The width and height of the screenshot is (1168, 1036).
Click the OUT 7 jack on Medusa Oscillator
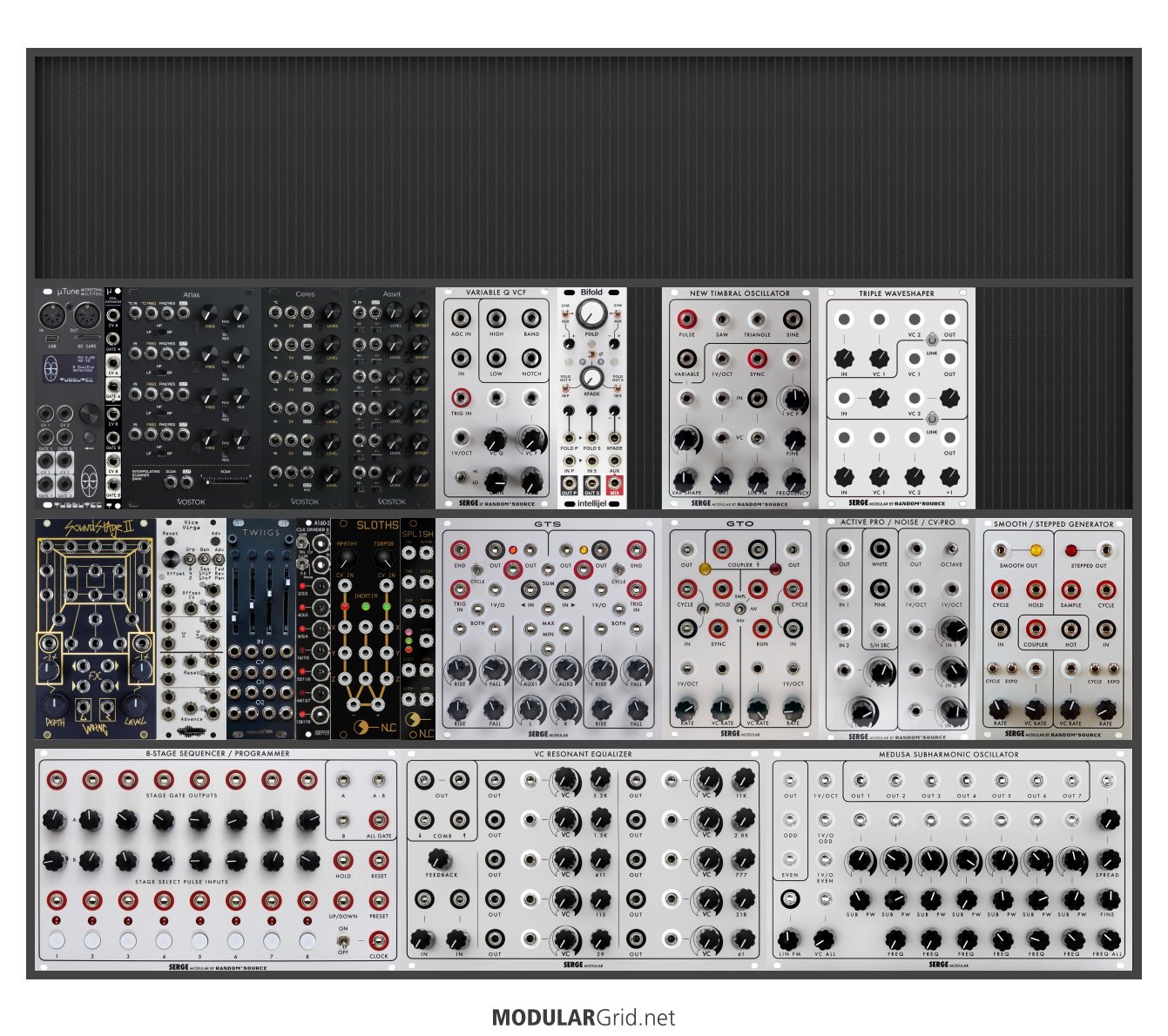1072,781
